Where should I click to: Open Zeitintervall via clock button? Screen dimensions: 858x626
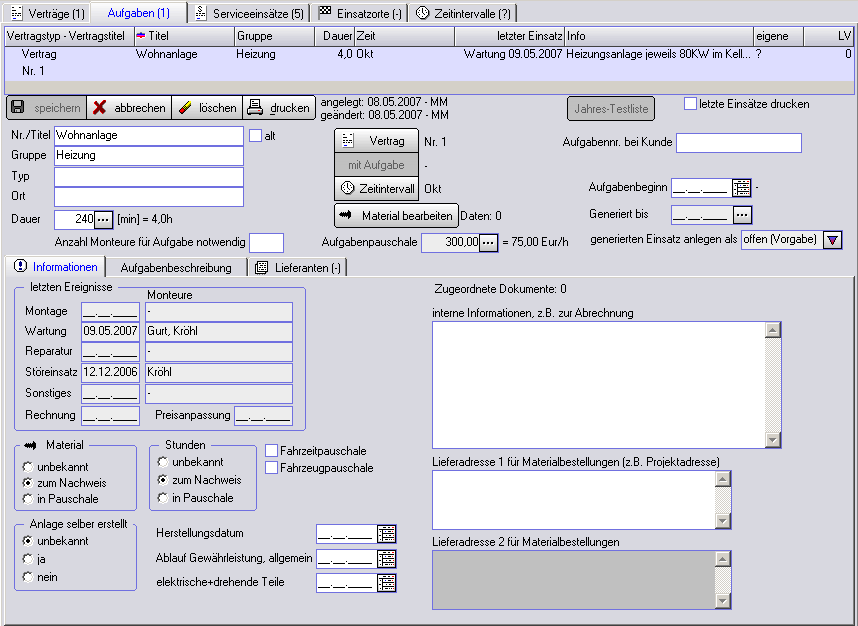(x=376, y=188)
